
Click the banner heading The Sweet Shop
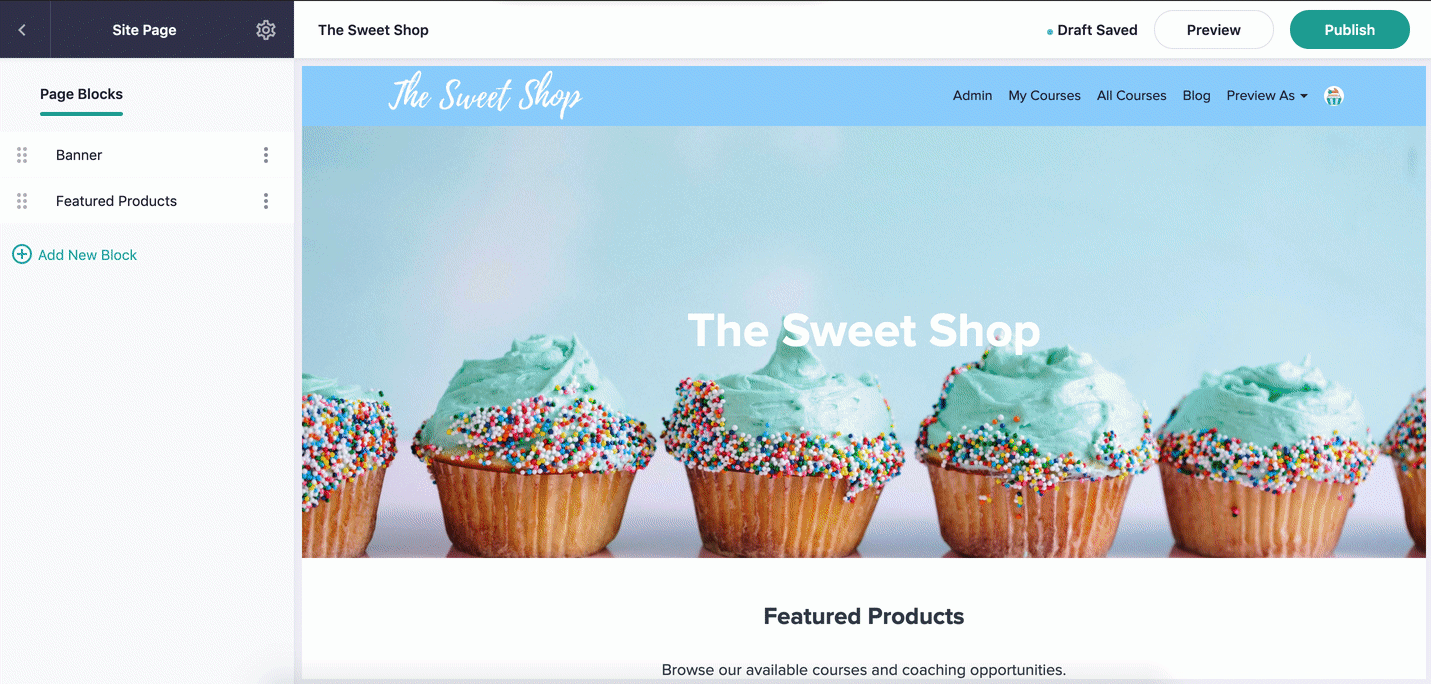click(x=864, y=331)
